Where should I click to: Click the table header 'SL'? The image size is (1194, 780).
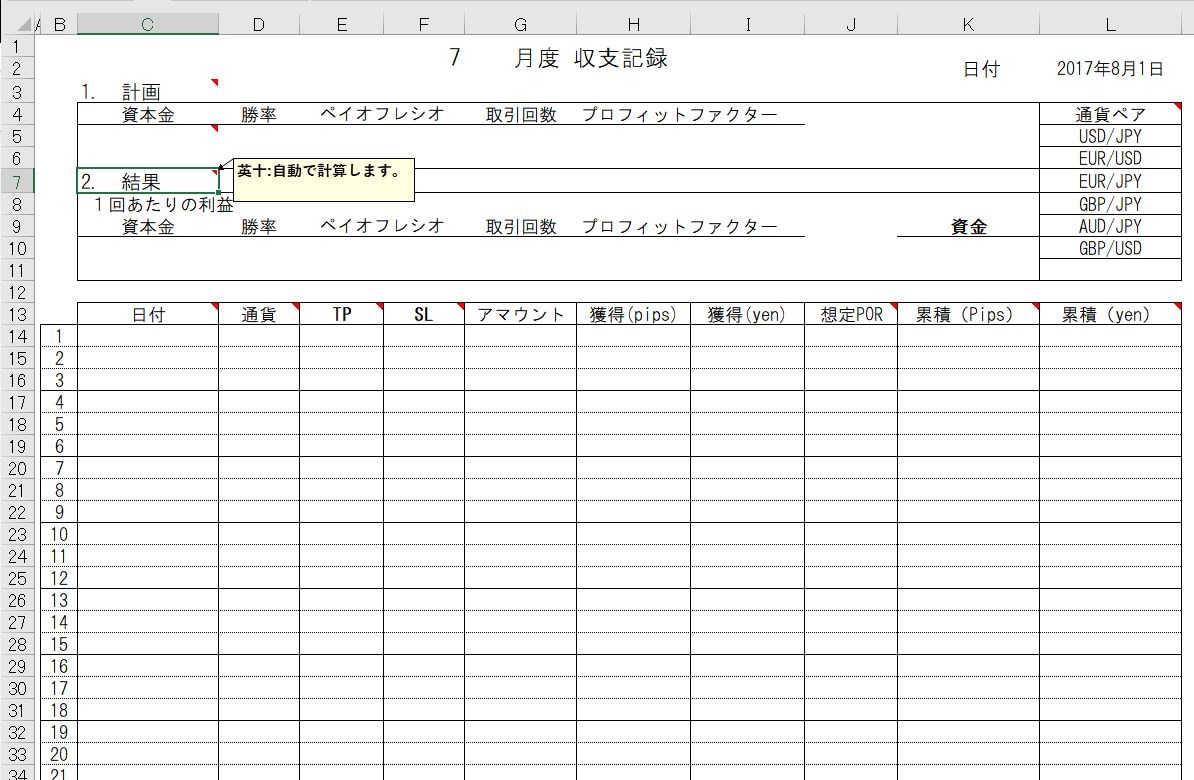(423, 315)
